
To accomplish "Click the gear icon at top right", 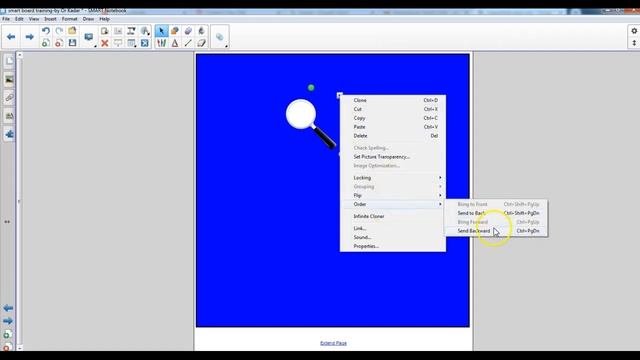I will point(634,31).
